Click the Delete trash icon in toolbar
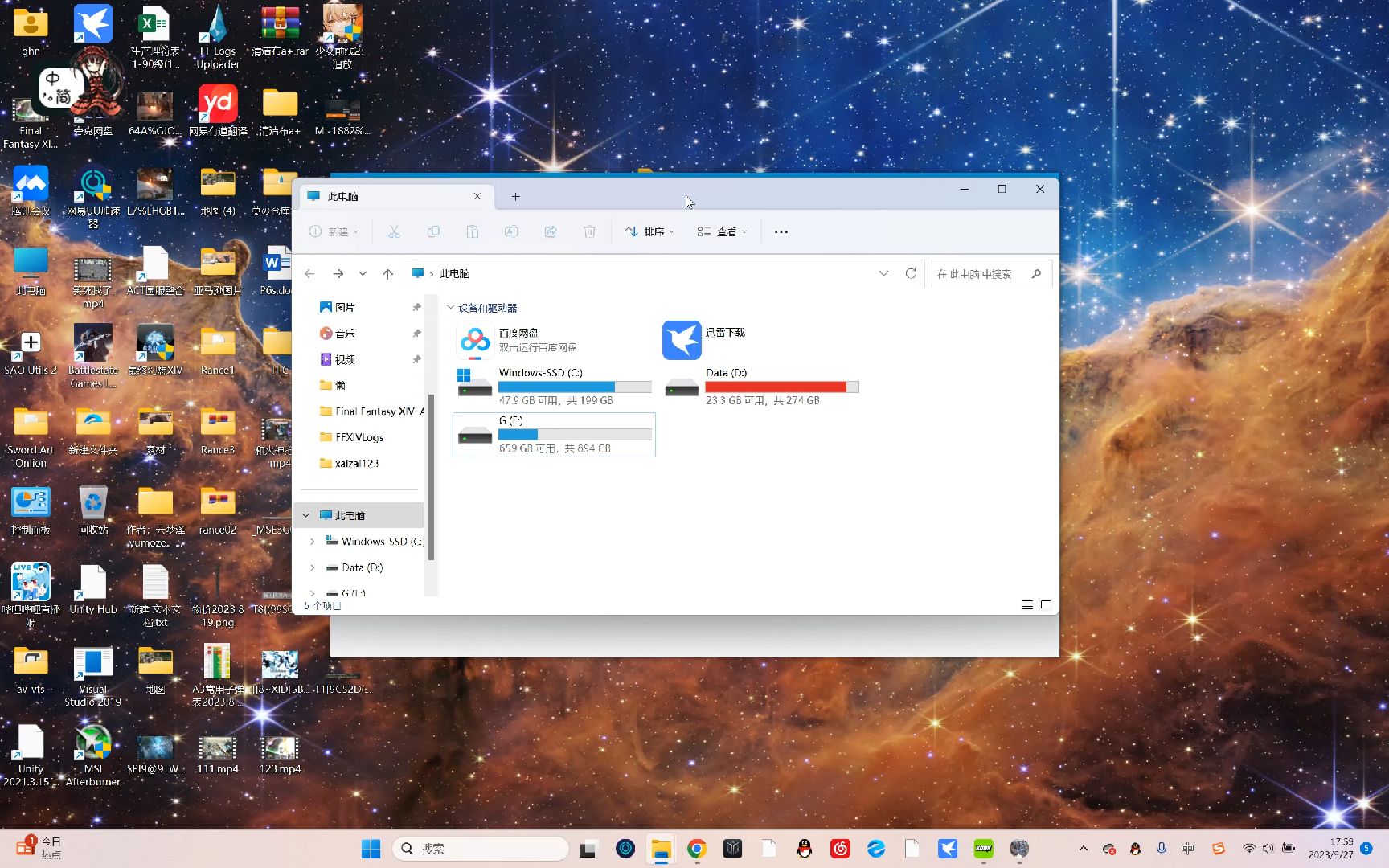The height and width of the screenshot is (868, 1389). click(589, 231)
